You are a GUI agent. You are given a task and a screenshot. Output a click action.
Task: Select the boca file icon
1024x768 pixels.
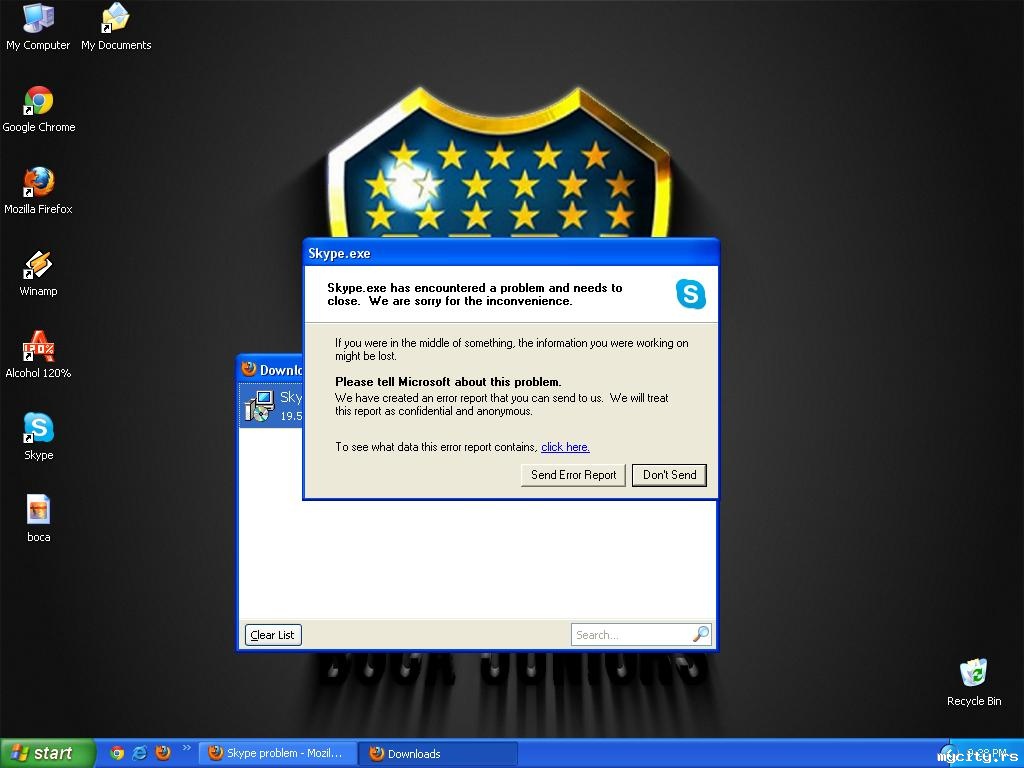coord(39,518)
